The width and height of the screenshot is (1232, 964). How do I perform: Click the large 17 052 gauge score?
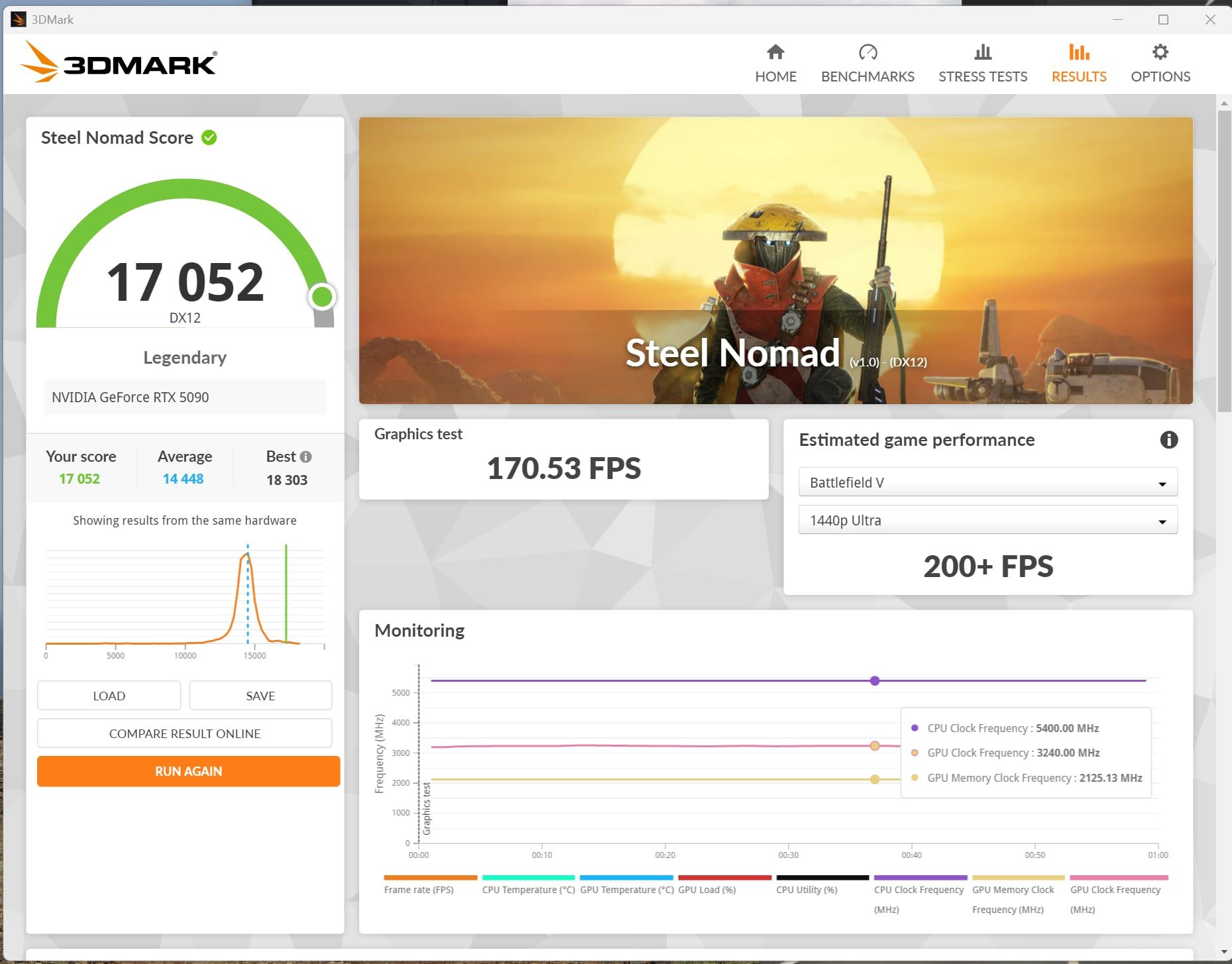(185, 282)
